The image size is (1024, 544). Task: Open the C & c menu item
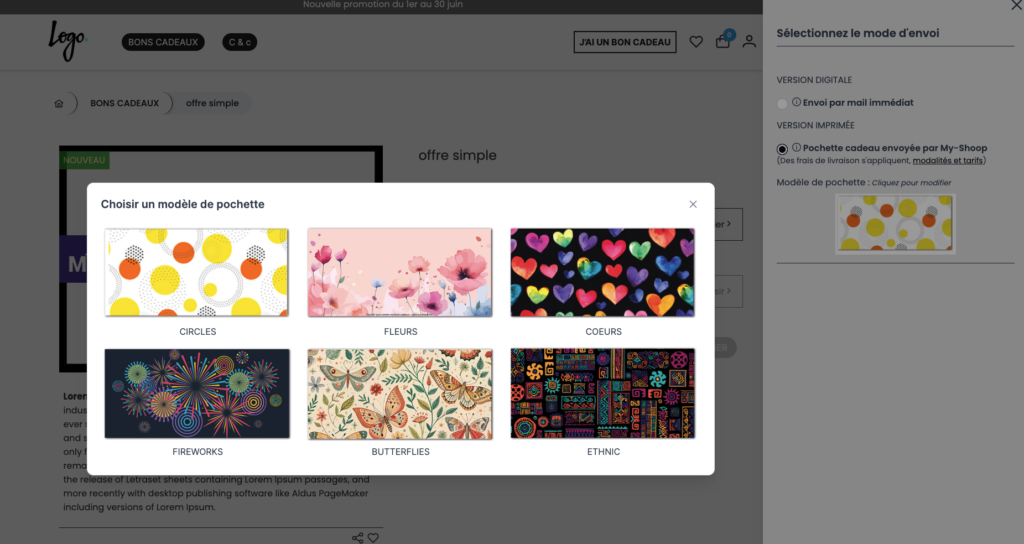240,42
